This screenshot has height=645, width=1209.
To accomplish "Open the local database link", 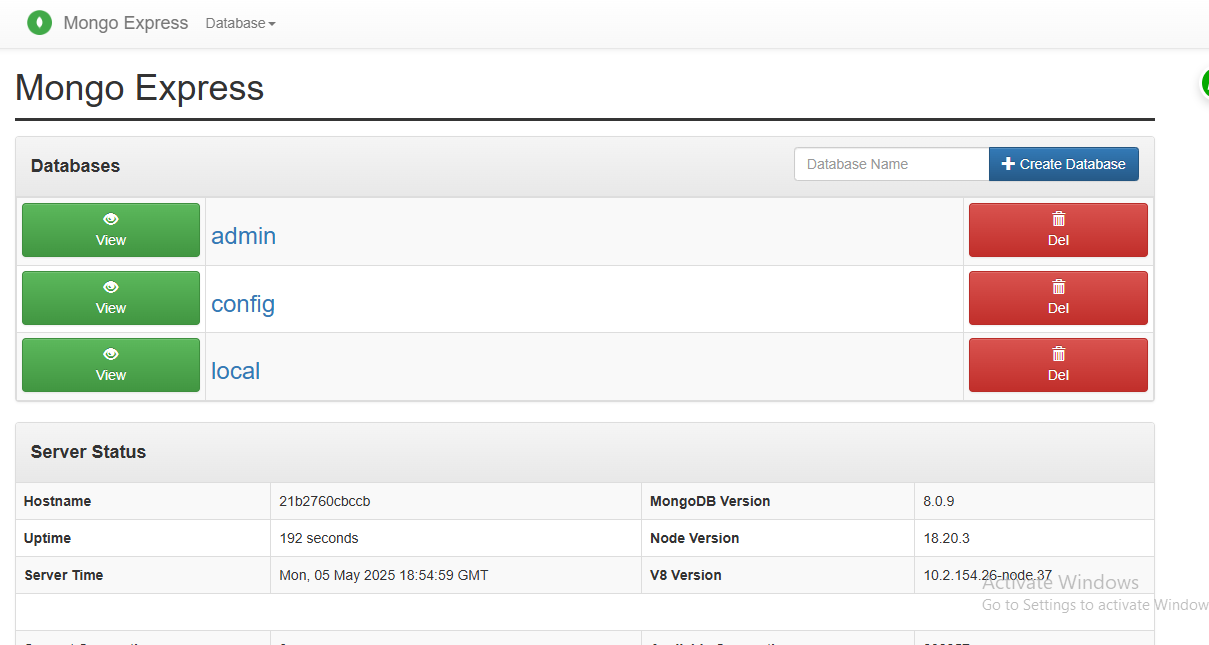I will pyautogui.click(x=235, y=371).
